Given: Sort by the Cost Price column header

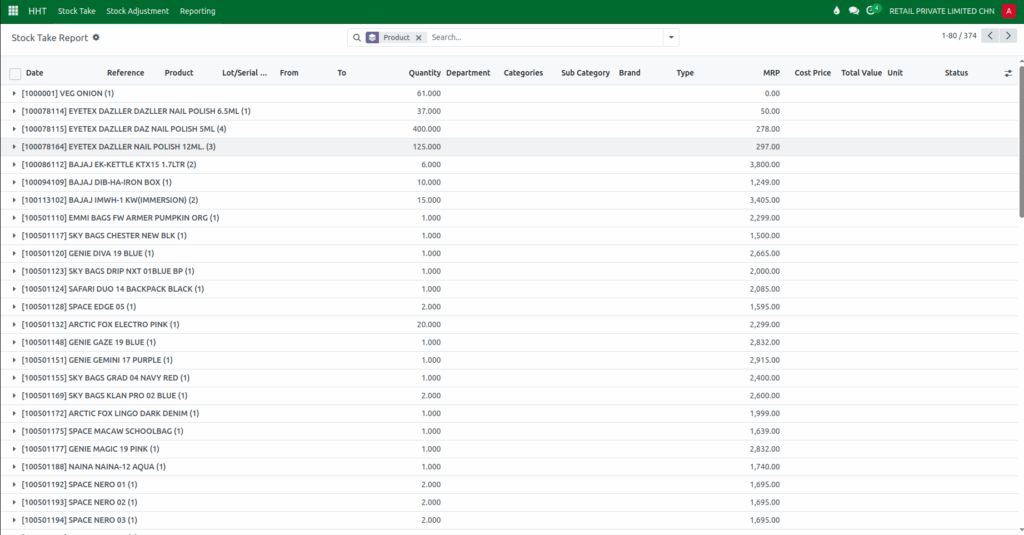Looking at the screenshot, I should pyautogui.click(x=812, y=73).
